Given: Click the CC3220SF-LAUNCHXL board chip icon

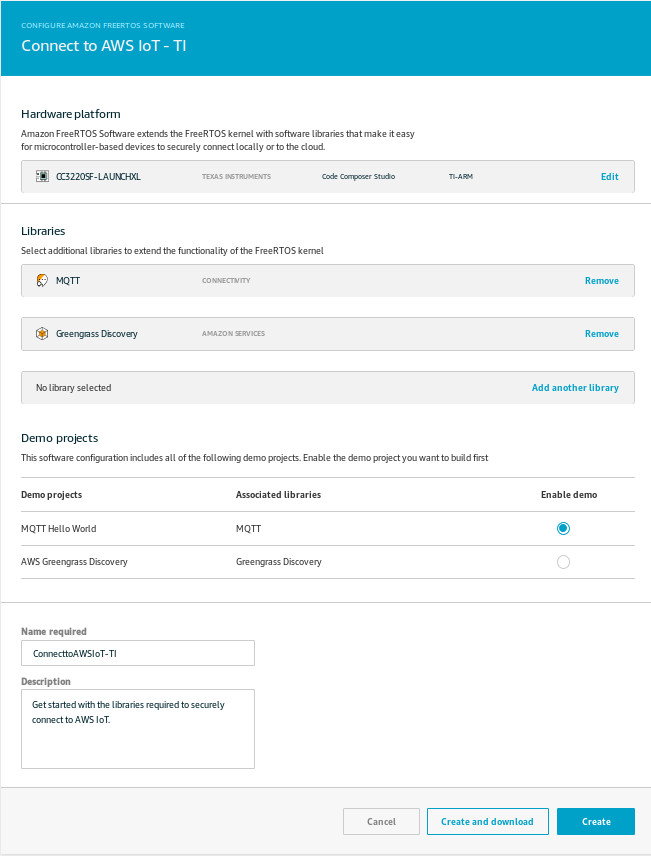Looking at the screenshot, I should [x=42, y=176].
